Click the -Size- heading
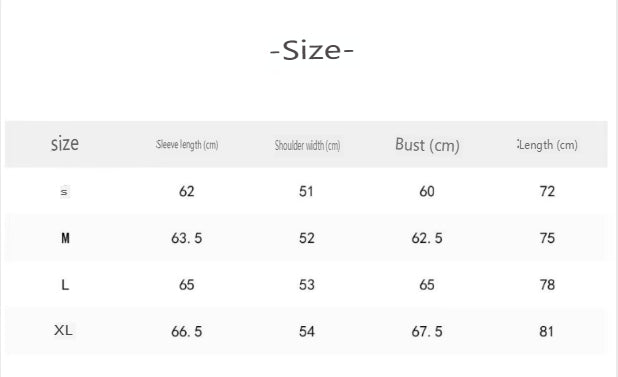 (312, 51)
